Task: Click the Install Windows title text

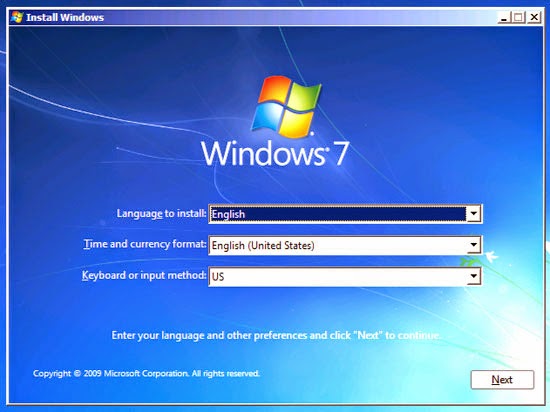Action: 65,17
